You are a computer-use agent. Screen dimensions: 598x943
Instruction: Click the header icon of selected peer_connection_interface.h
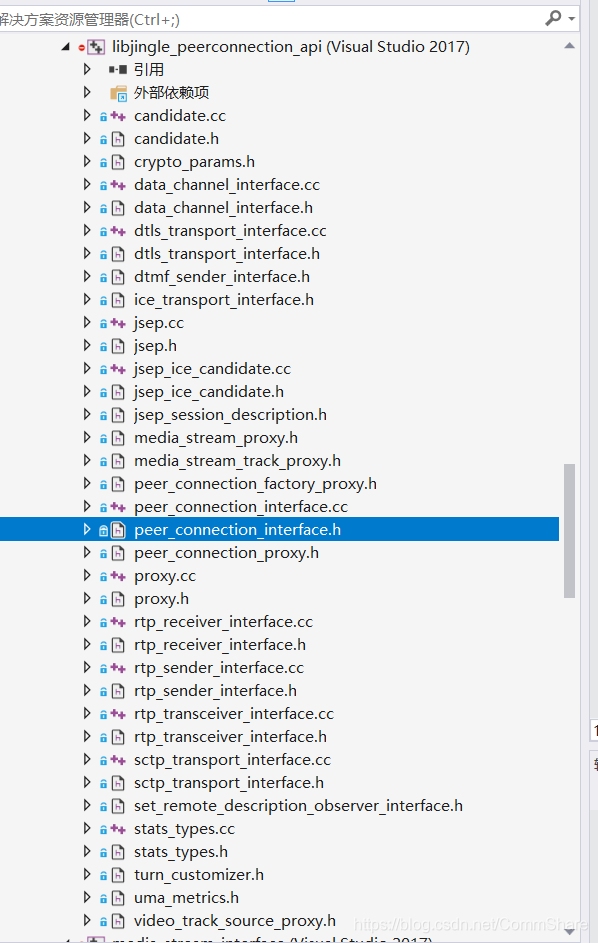119,530
